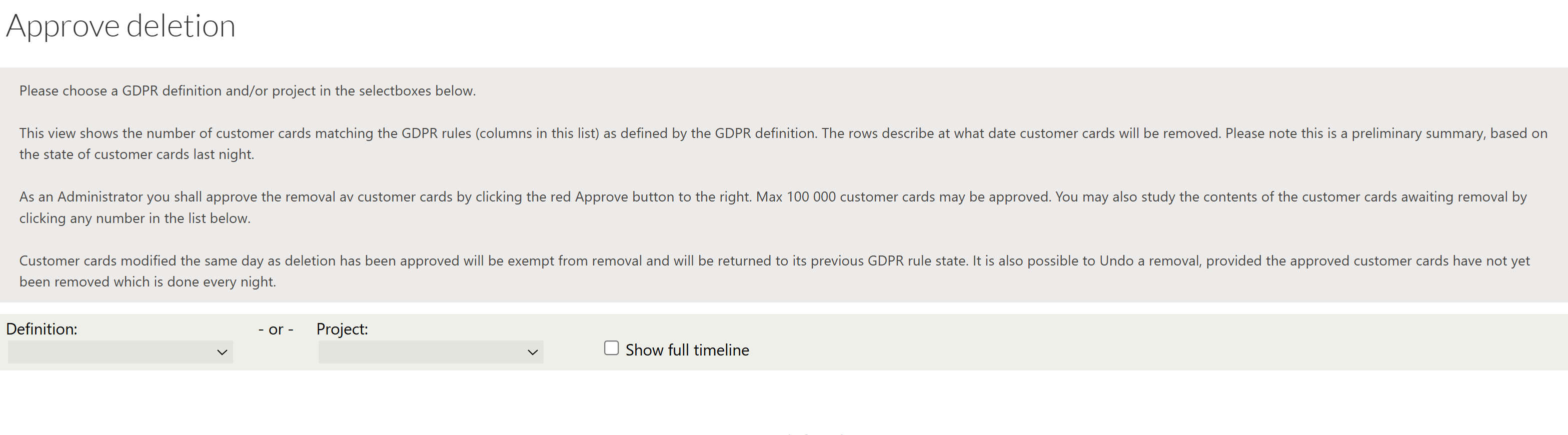The height and width of the screenshot is (435, 1568).
Task: Click the "selectboxes below" phrase
Action: [x=417, y=90]
